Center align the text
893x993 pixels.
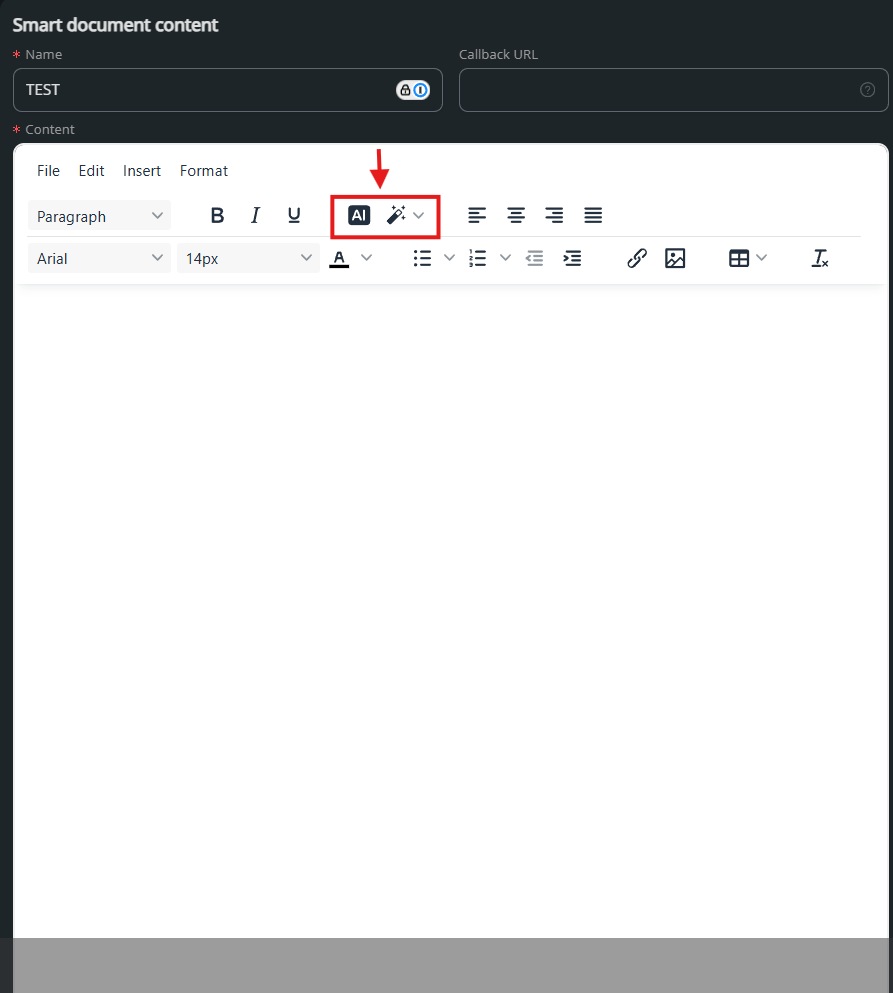(x=516, y=215)
